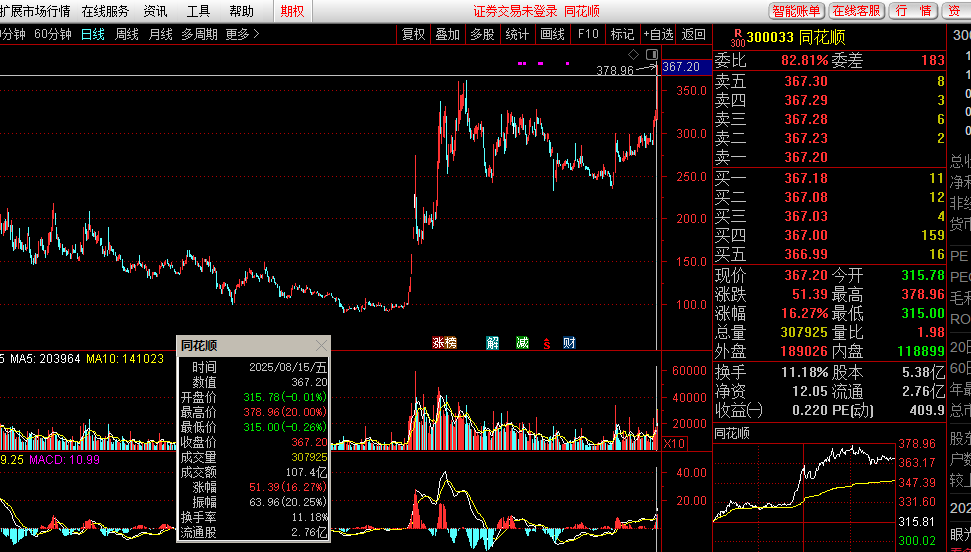This screenshot has width=971, height=552.
Task: Click the R300 badge beside the stock code
Action: (738, 37)
